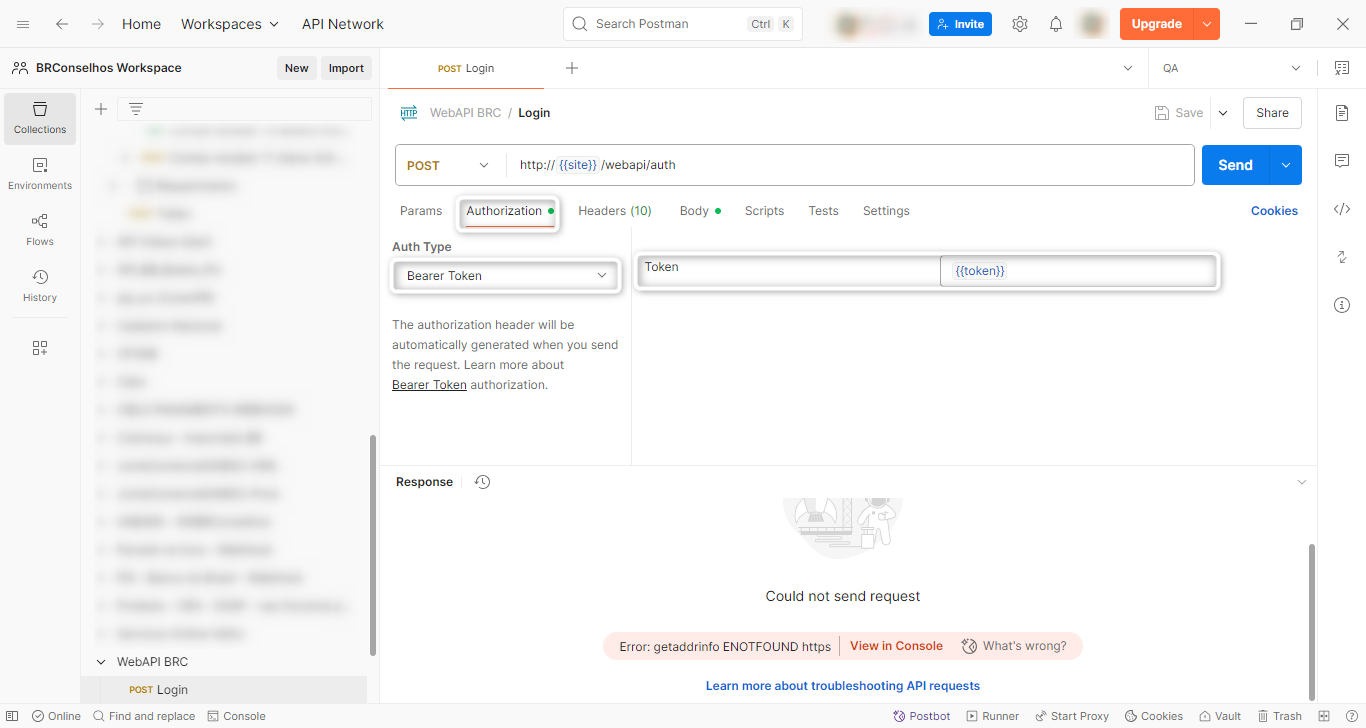This screenshot has width=1366, height=728.
Task: Go back with the left arrow
Action: click(x=62, y=24)
